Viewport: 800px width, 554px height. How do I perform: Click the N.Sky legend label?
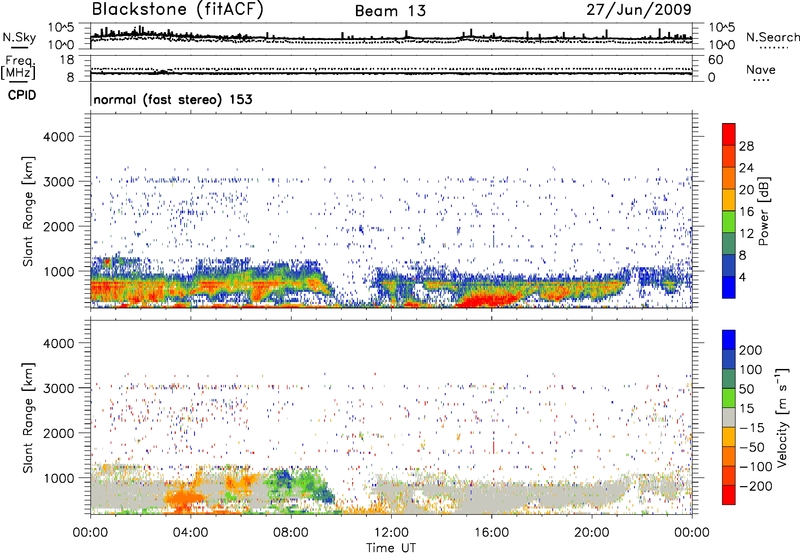pyautogui.click(x=19, y=37)
